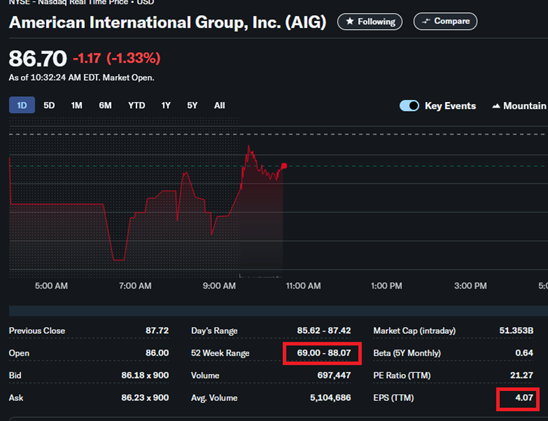This screenshot has height=421, width=548.
Task: Click Avg. Volume value 5,104,686
Action: (330, 398)
